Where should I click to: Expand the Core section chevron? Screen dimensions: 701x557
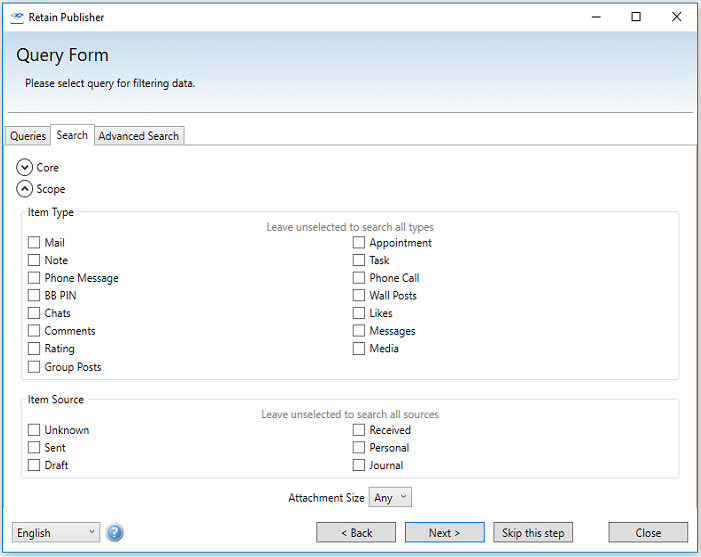click(x=24, y=168)
